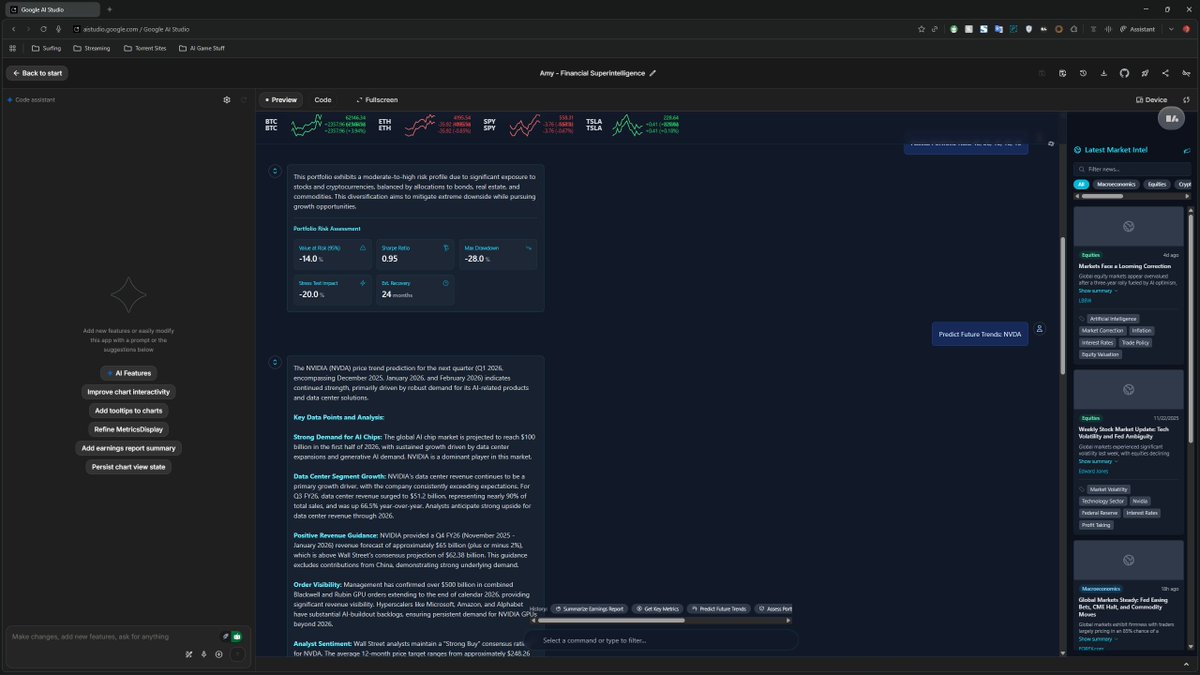
Task: Expand Show summary for Looming Correction article
Action: (1098, 291)
